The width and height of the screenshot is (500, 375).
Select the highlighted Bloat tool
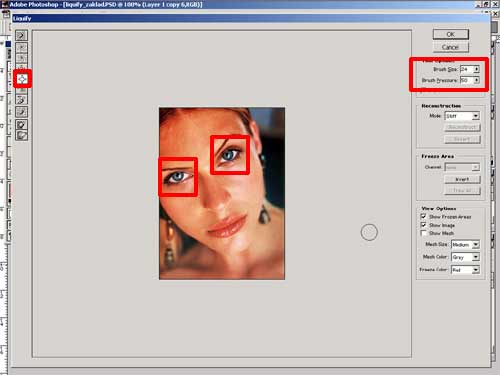(x=22, y=79)
